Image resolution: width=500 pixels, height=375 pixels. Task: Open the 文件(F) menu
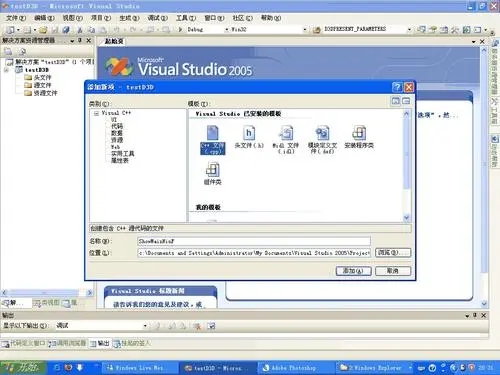pyautogui.click(x=16, y=18)
